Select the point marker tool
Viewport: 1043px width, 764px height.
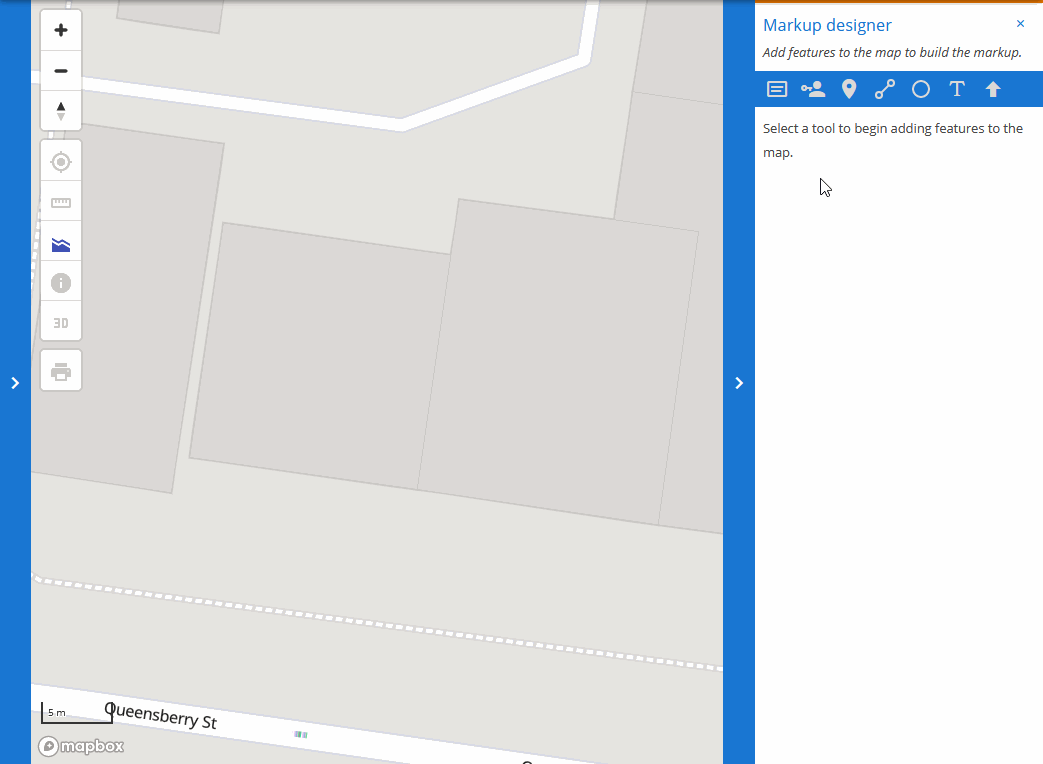(848, 89)
